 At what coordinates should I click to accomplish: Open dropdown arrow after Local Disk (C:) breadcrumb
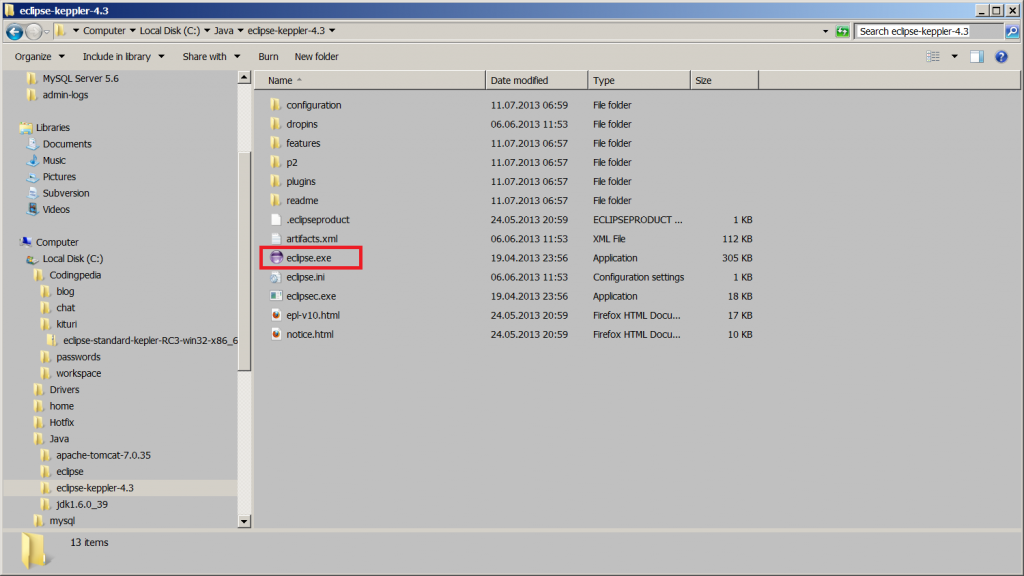[x=207, y=31]
